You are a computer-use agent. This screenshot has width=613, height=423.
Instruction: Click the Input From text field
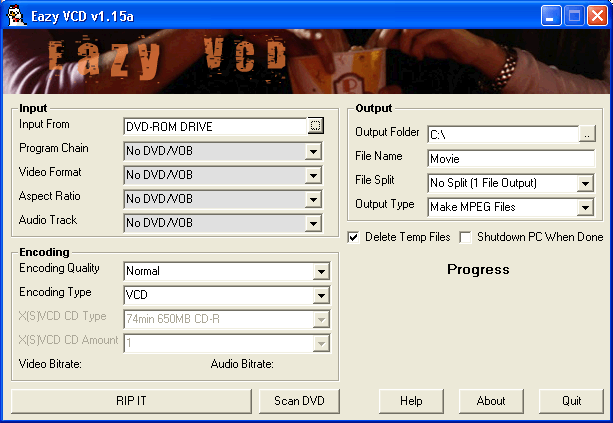215,126
